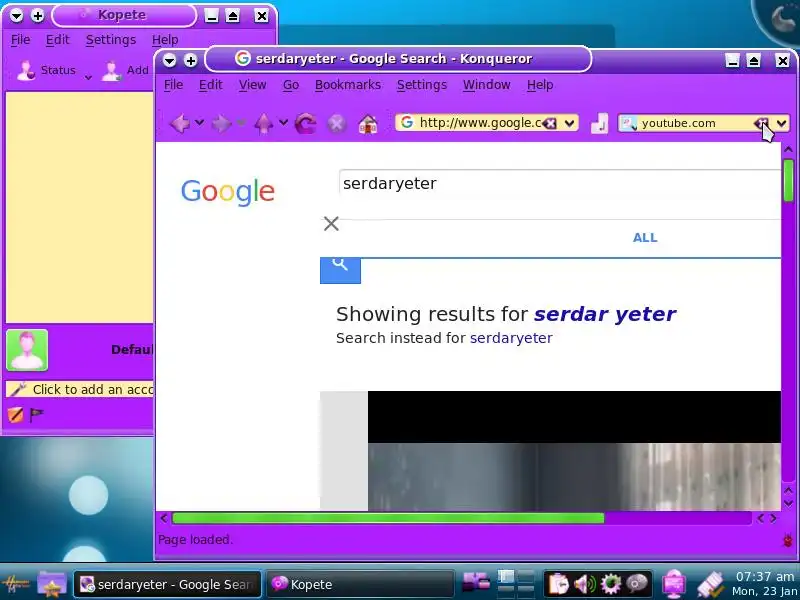Click the Forward navigation arrow
The width and height of the screenshot is (800, 600).
click(221, 123)
